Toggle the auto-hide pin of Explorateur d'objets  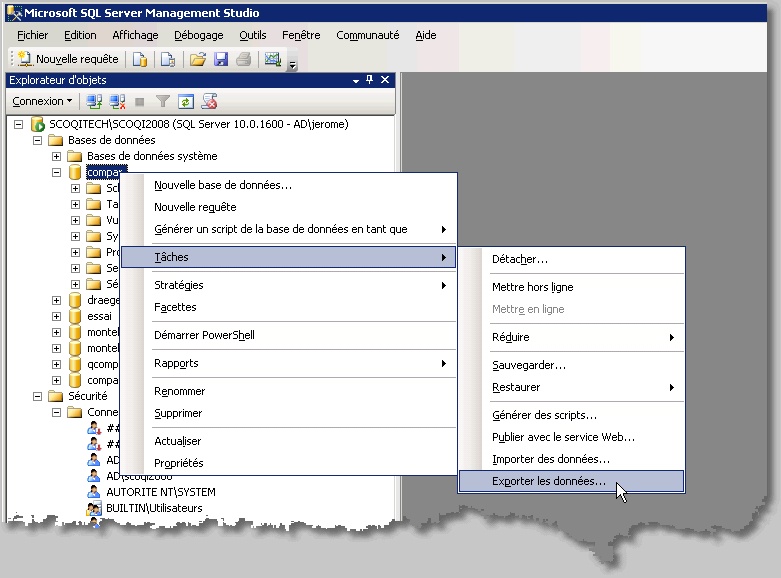pyautogui.click(x=370, y=80)
